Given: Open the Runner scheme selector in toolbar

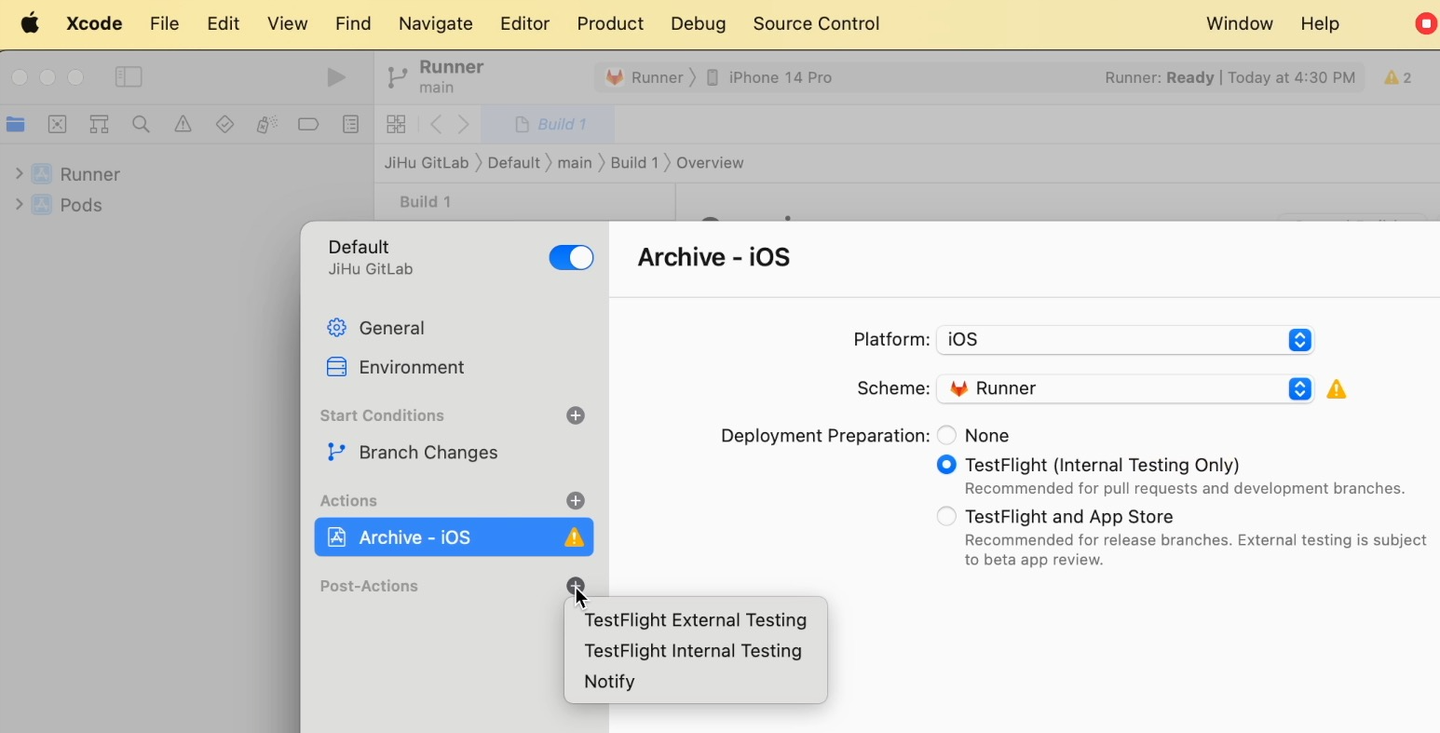Looking at the screenshot, I should (x=645, y=77).
